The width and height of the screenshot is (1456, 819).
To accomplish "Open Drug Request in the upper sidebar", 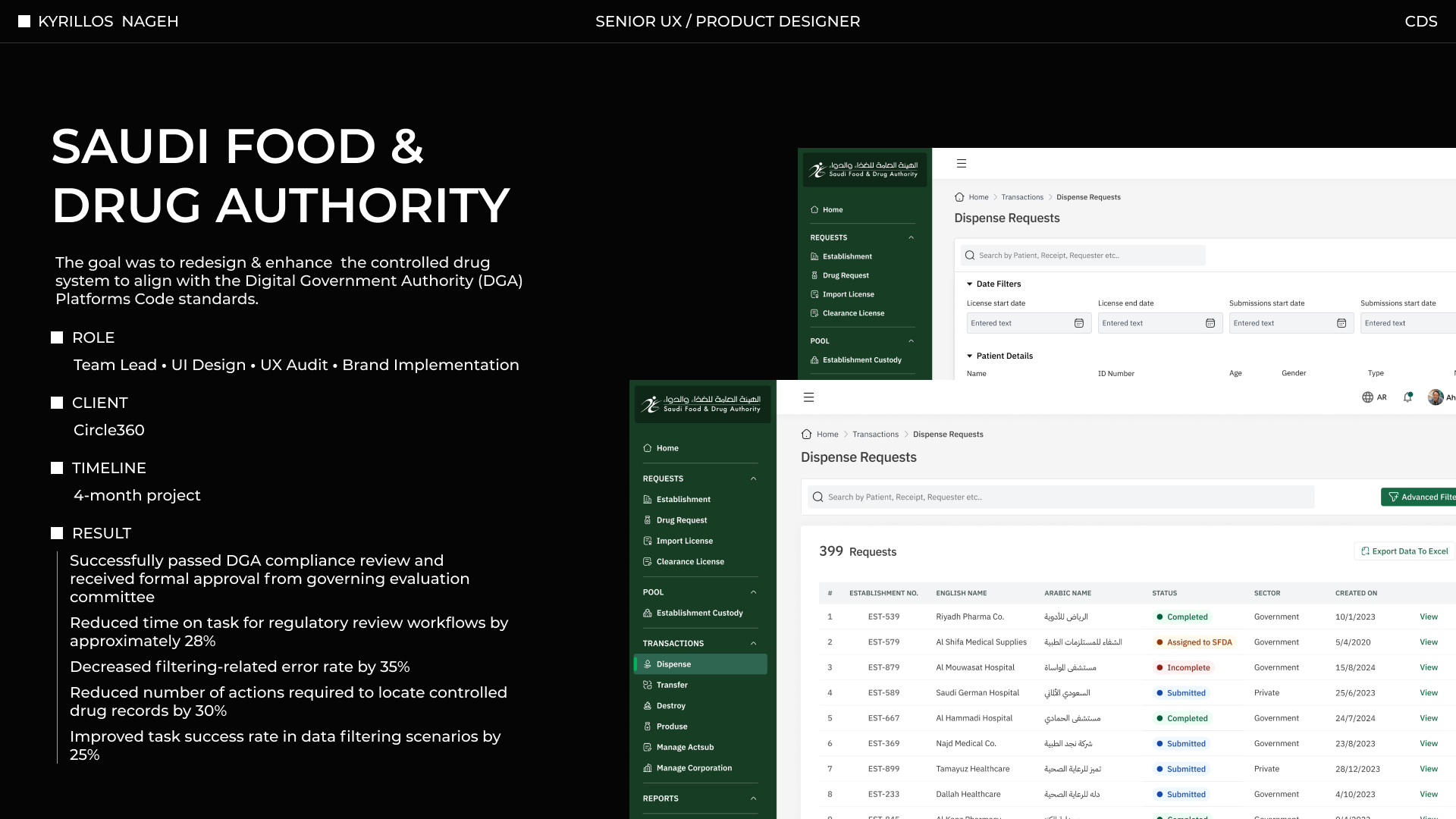I will [x=846, y=276].
